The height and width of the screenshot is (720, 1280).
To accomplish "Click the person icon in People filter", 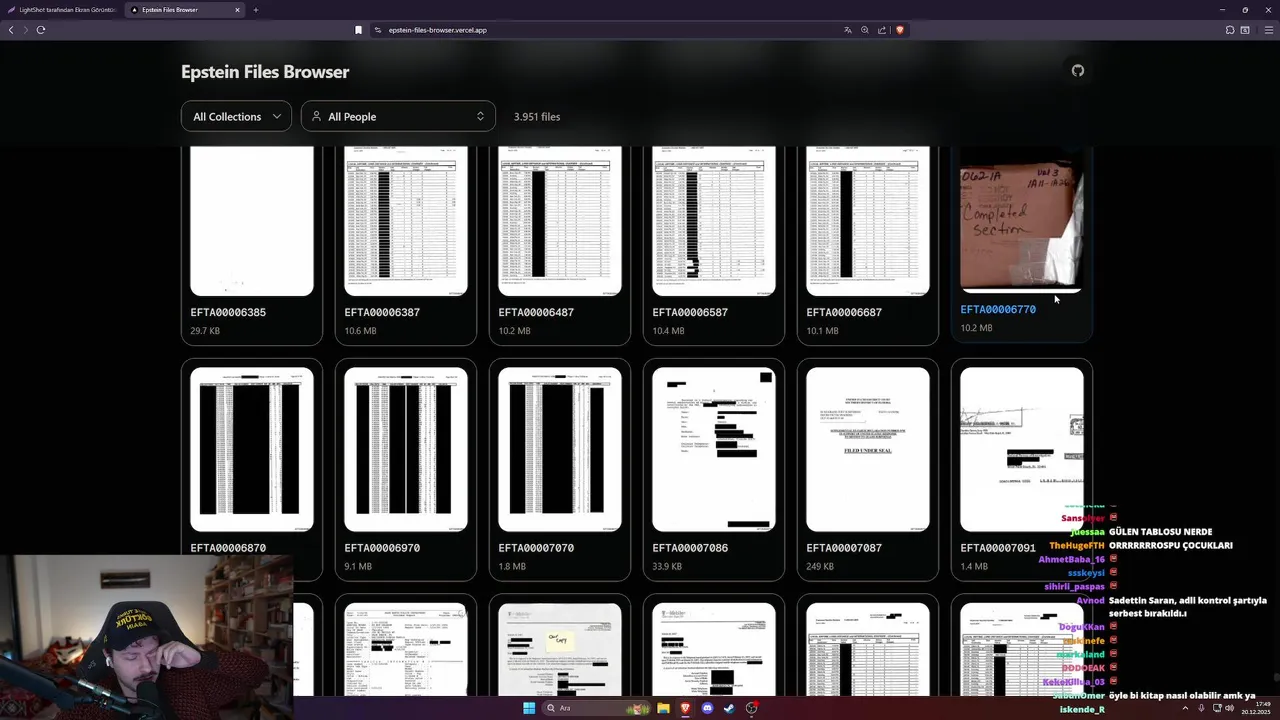I will (316, 117).
